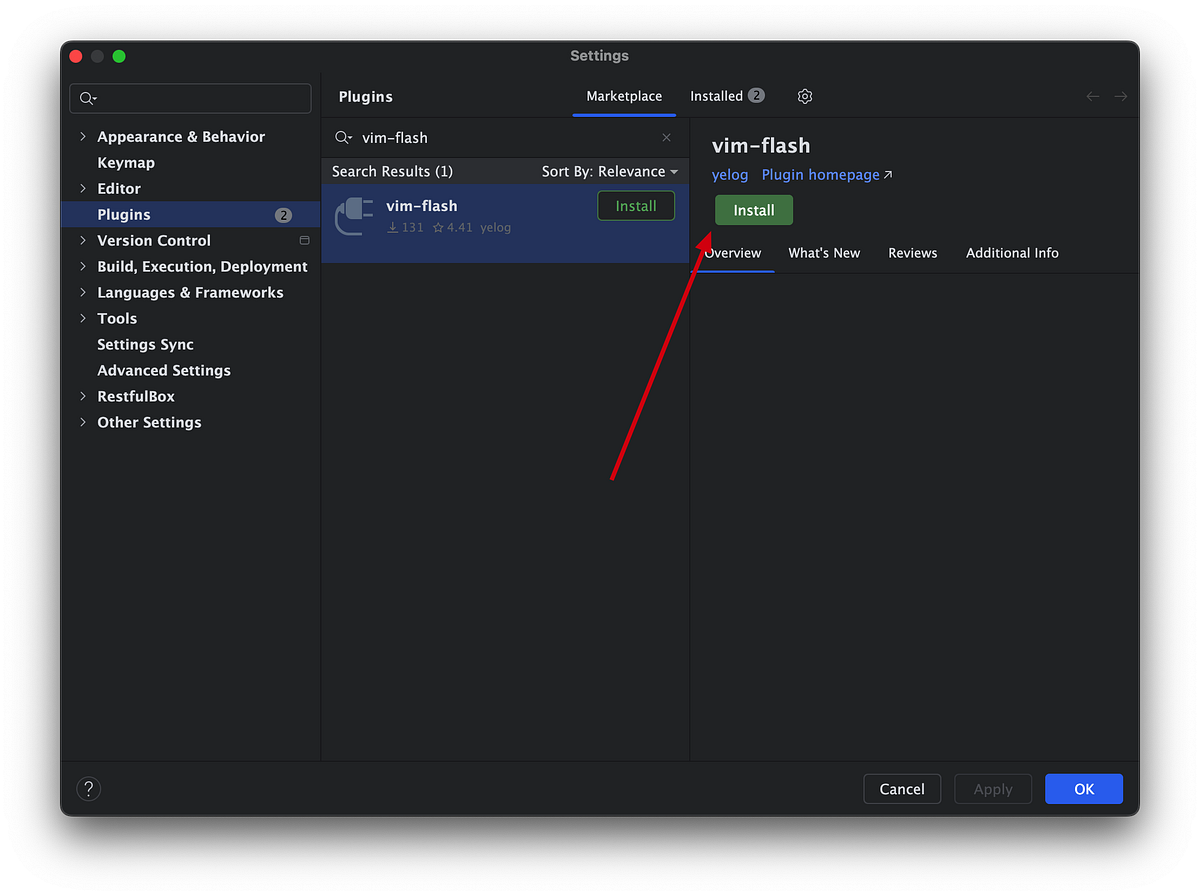Screen dimensions: 1200x896
Task: Click the back navigation arrow
Action: [1092, 96]
